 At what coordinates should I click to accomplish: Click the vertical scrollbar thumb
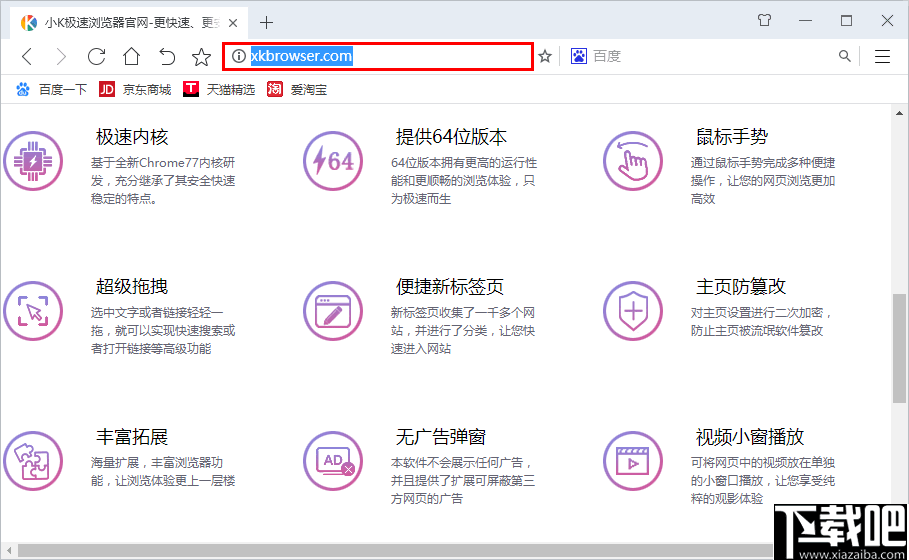coord(899,348)
